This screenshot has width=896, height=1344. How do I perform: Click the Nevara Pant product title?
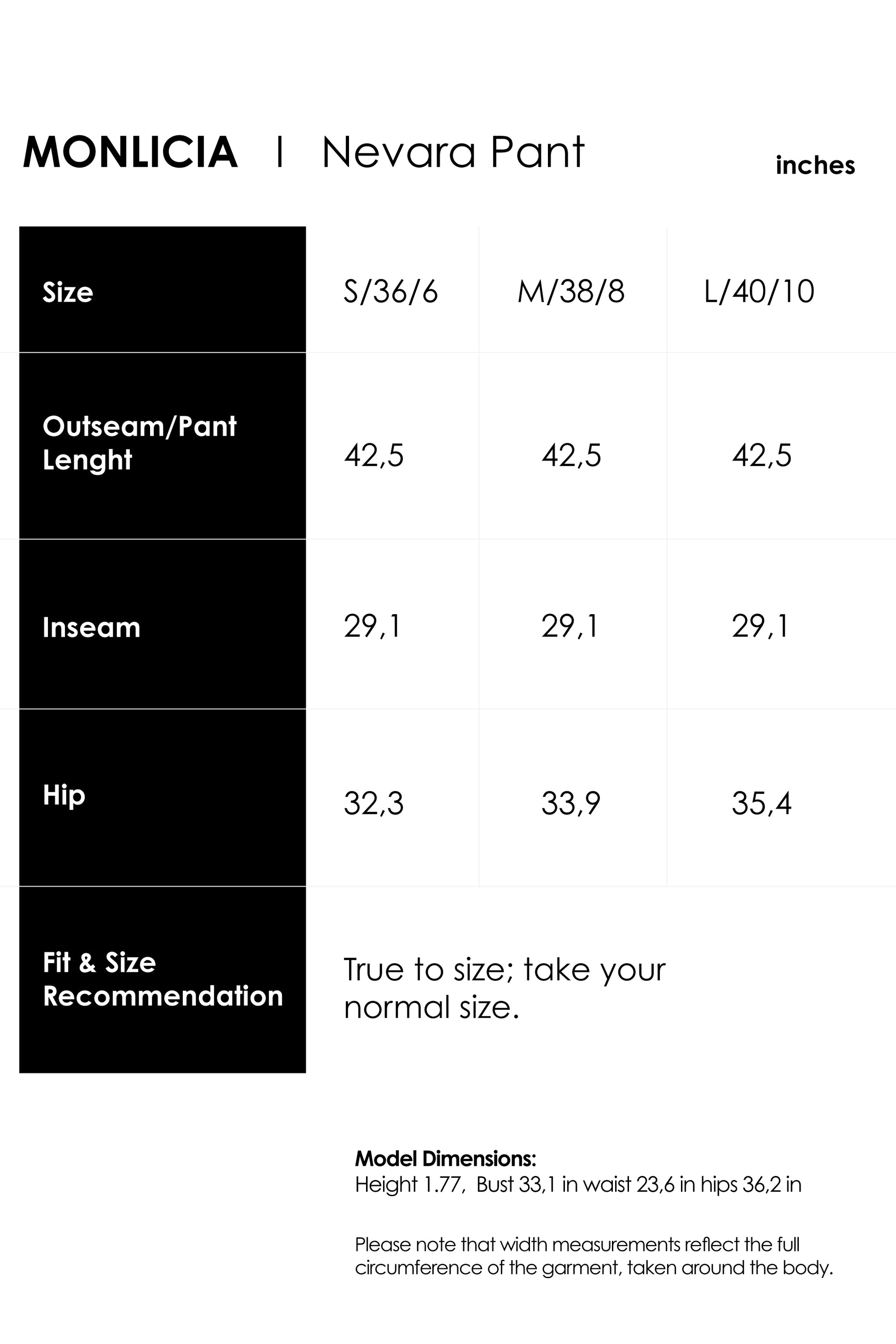453,152
